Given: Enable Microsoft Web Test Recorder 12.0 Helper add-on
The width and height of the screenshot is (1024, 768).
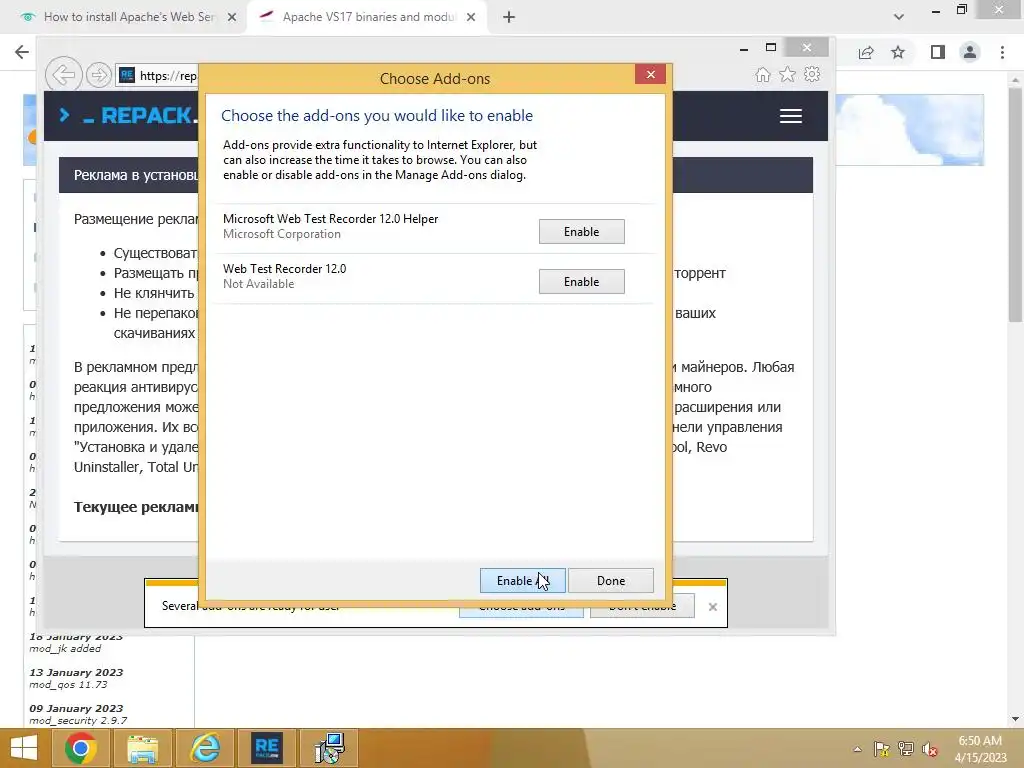Looking at the screenshot, I should (x=581, y=232).
